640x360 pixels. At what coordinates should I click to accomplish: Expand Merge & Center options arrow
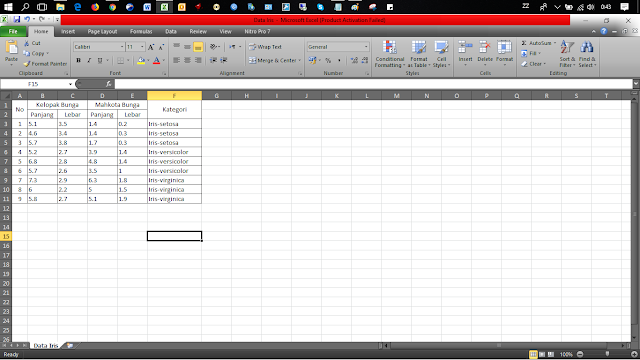point(300,60)
